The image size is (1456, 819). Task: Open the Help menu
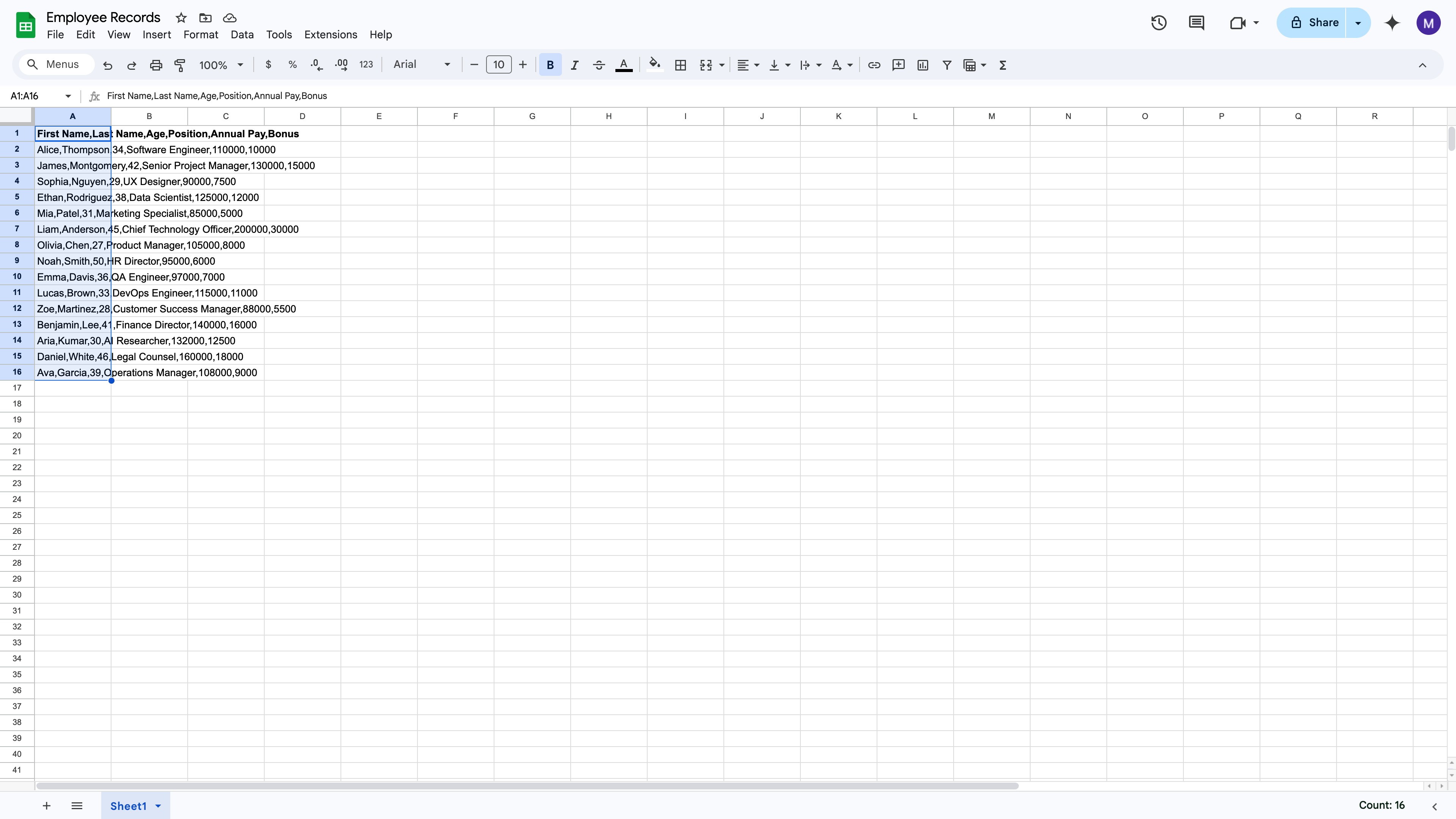coord(380,35)
